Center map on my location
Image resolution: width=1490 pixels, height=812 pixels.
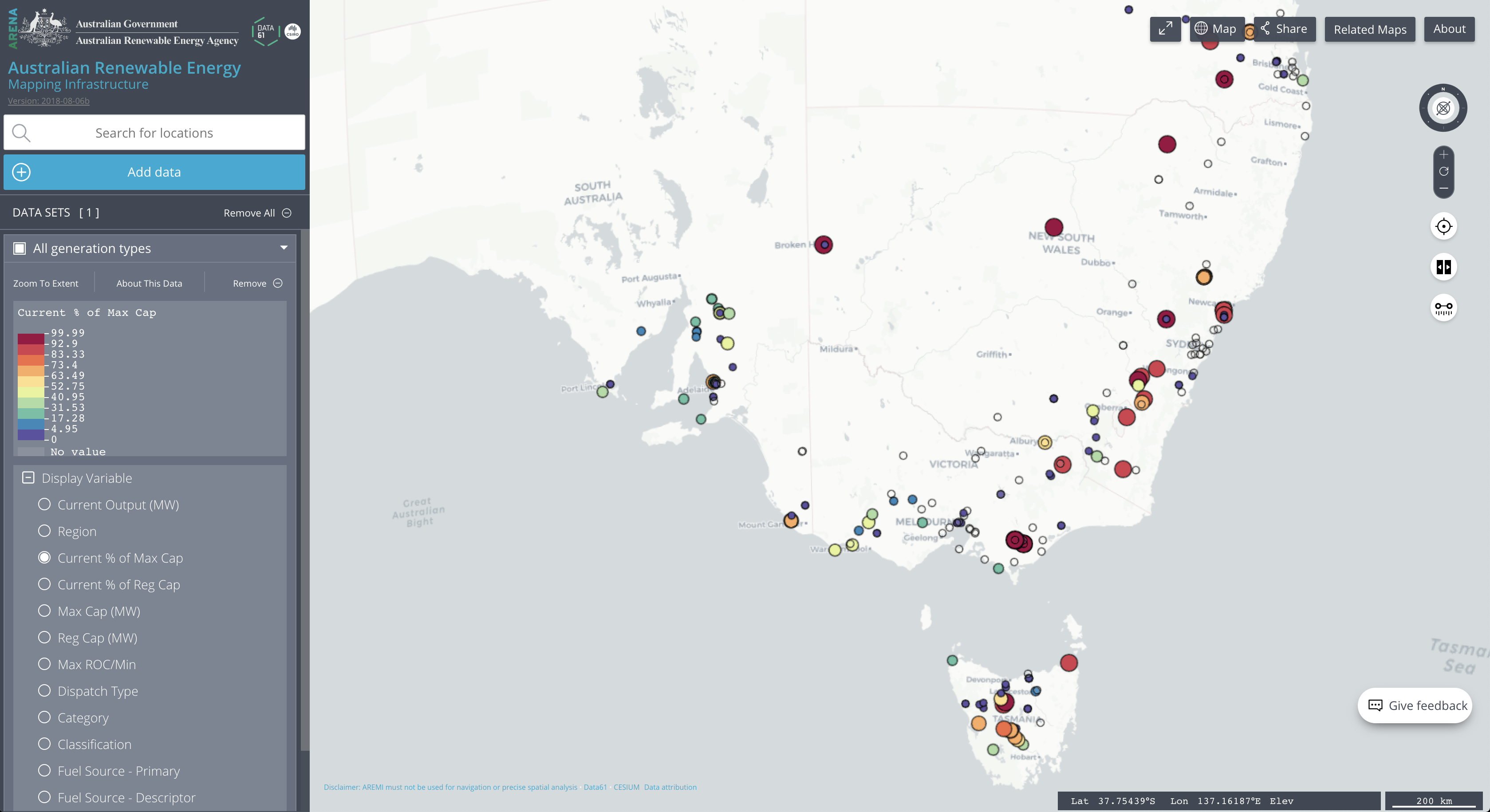tap(1444, 226)
